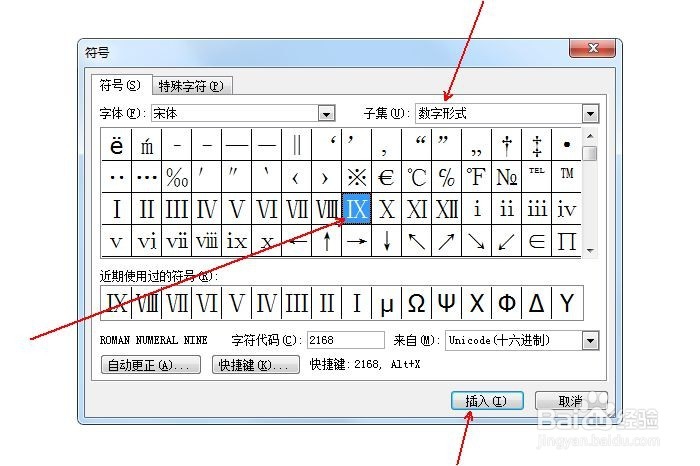Pick μ from recently used symbols
This screenshot has width=700, height=466.
click(x=387, y=303)
